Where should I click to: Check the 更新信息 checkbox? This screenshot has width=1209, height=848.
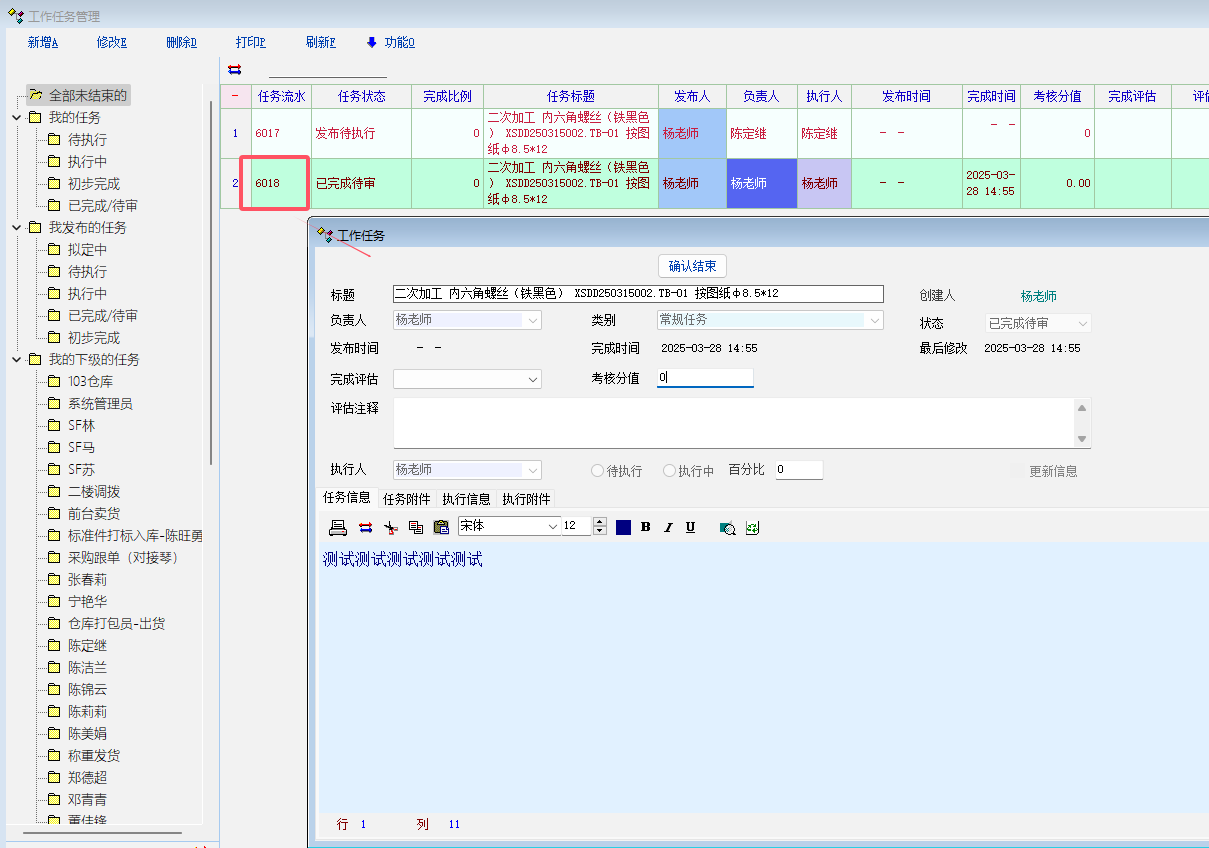point(1019,471)
